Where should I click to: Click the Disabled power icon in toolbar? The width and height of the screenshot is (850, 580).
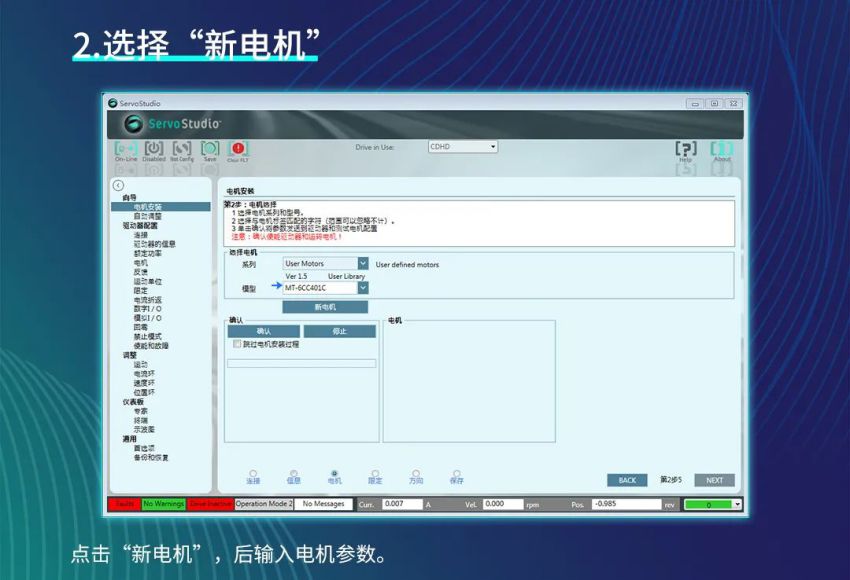153,148
